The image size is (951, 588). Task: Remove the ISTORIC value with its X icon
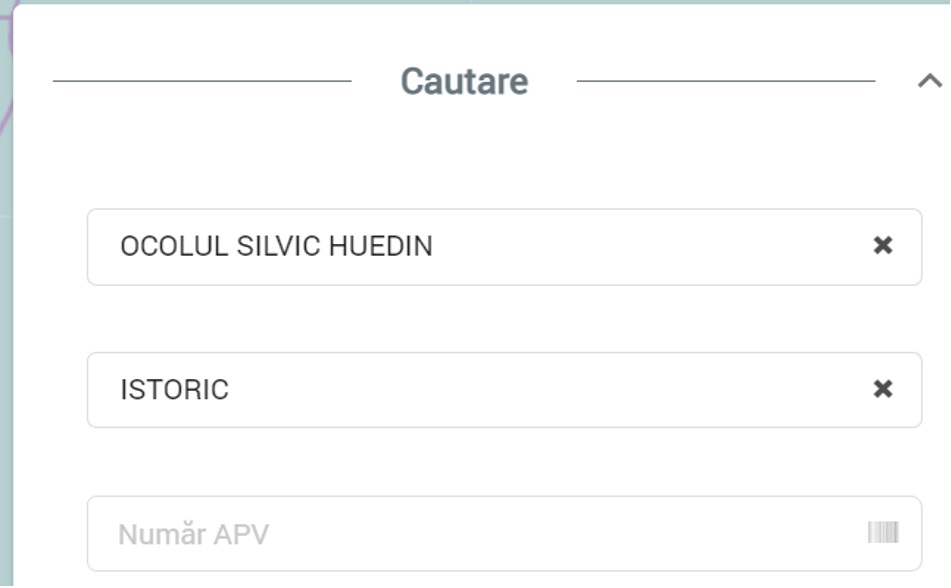882,389
